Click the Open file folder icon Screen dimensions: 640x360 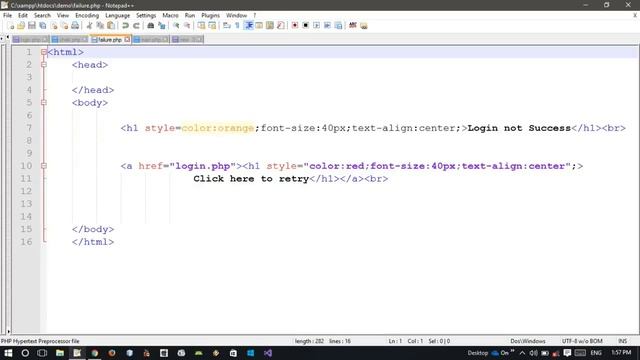[21, 26]
